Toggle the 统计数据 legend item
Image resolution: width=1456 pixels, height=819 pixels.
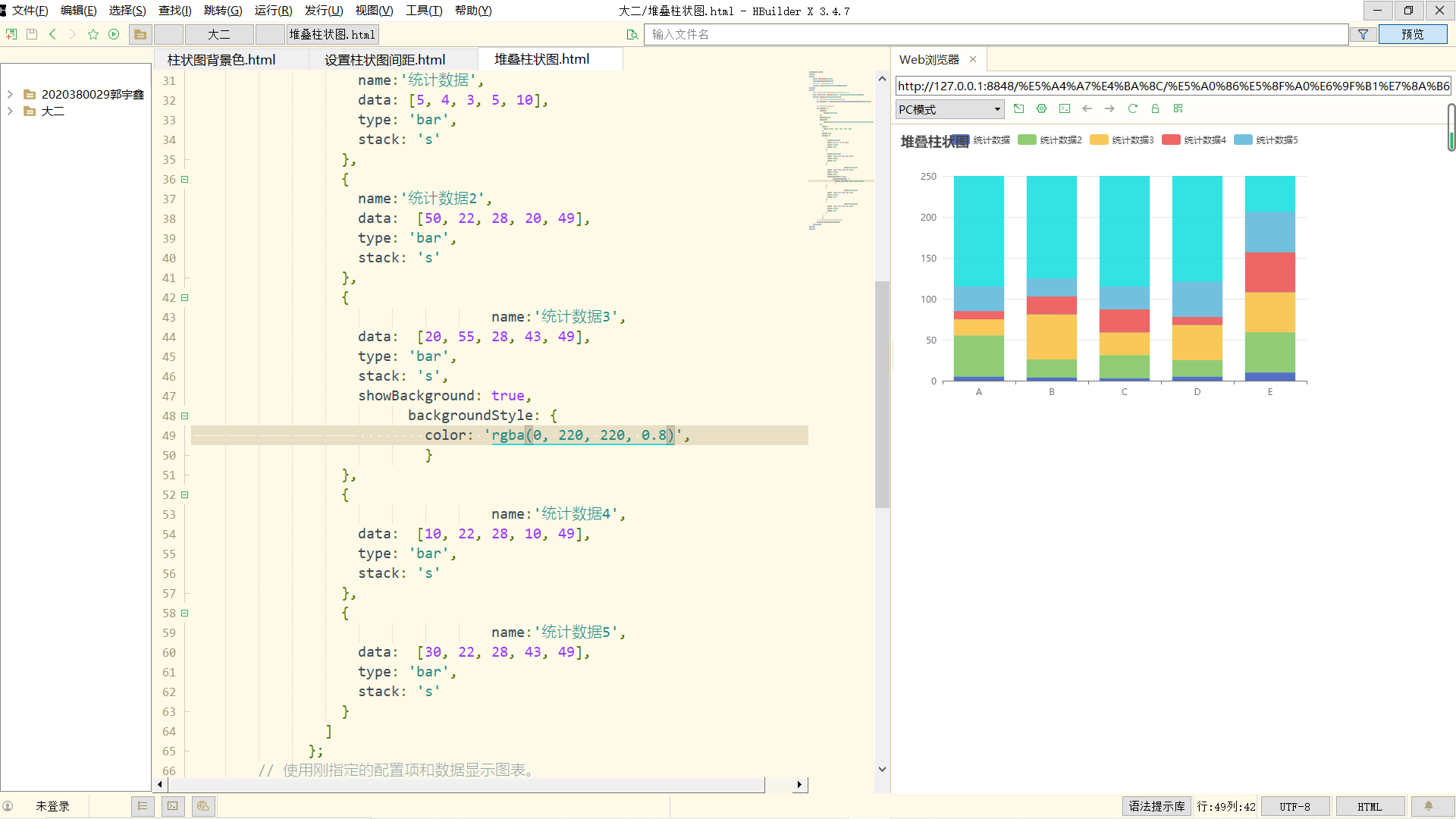[x=981, y=140]
